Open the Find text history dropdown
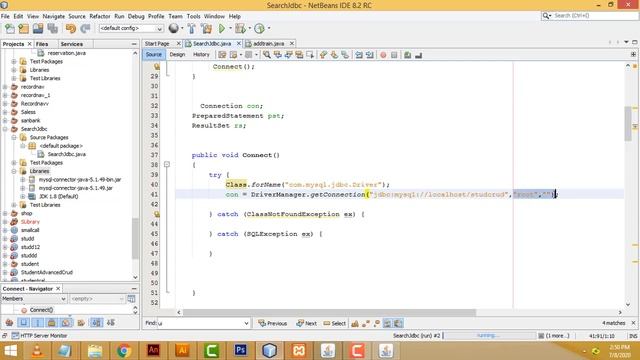 coord(246,323)
